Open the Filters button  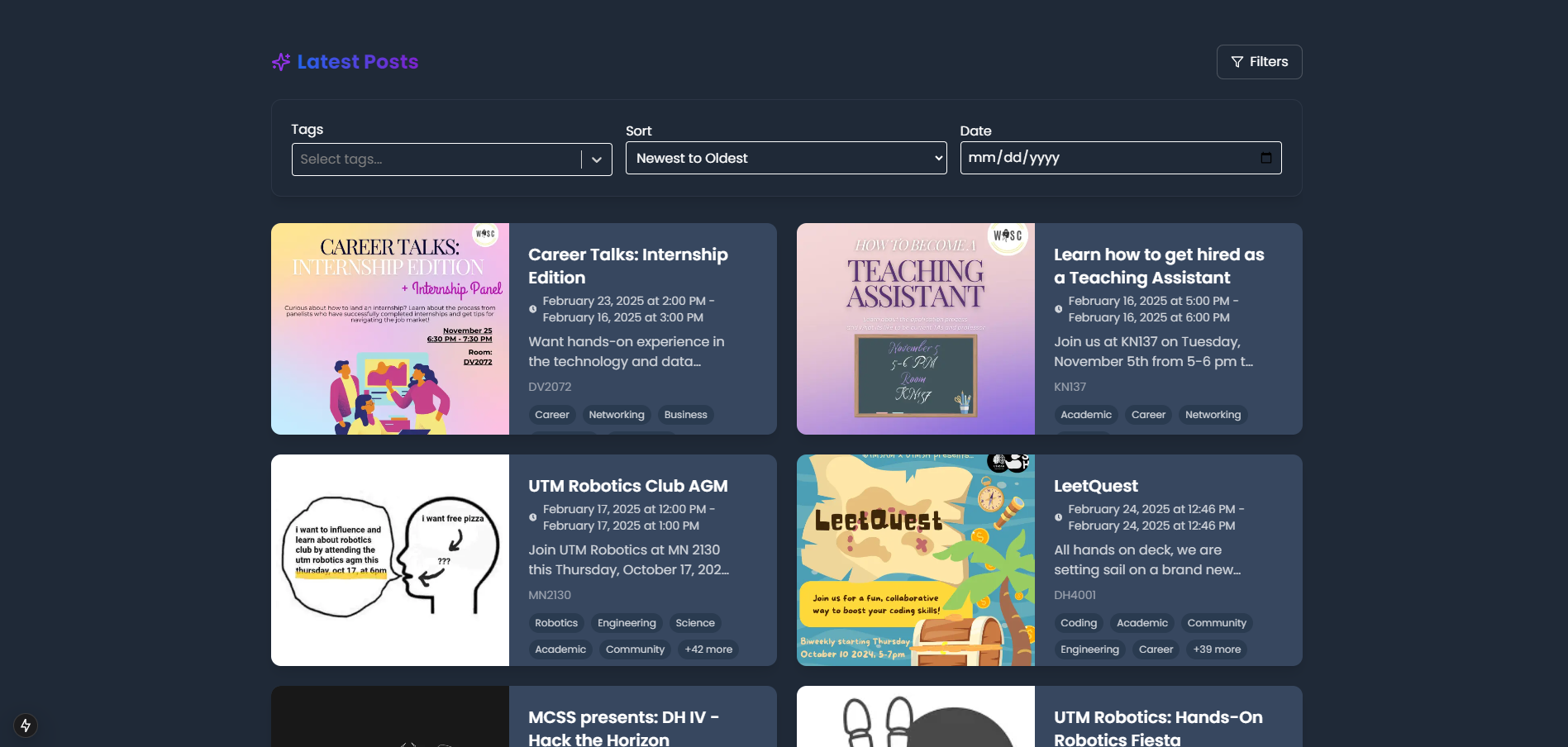tap(1259, 62)
